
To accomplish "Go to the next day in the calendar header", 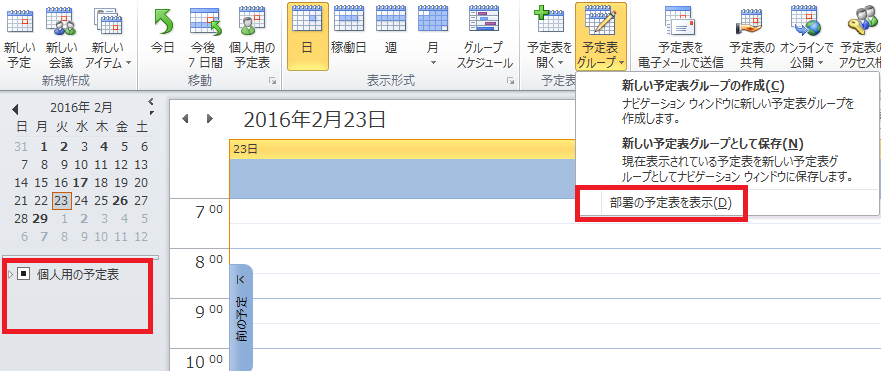I will click(x=210, y=119).
